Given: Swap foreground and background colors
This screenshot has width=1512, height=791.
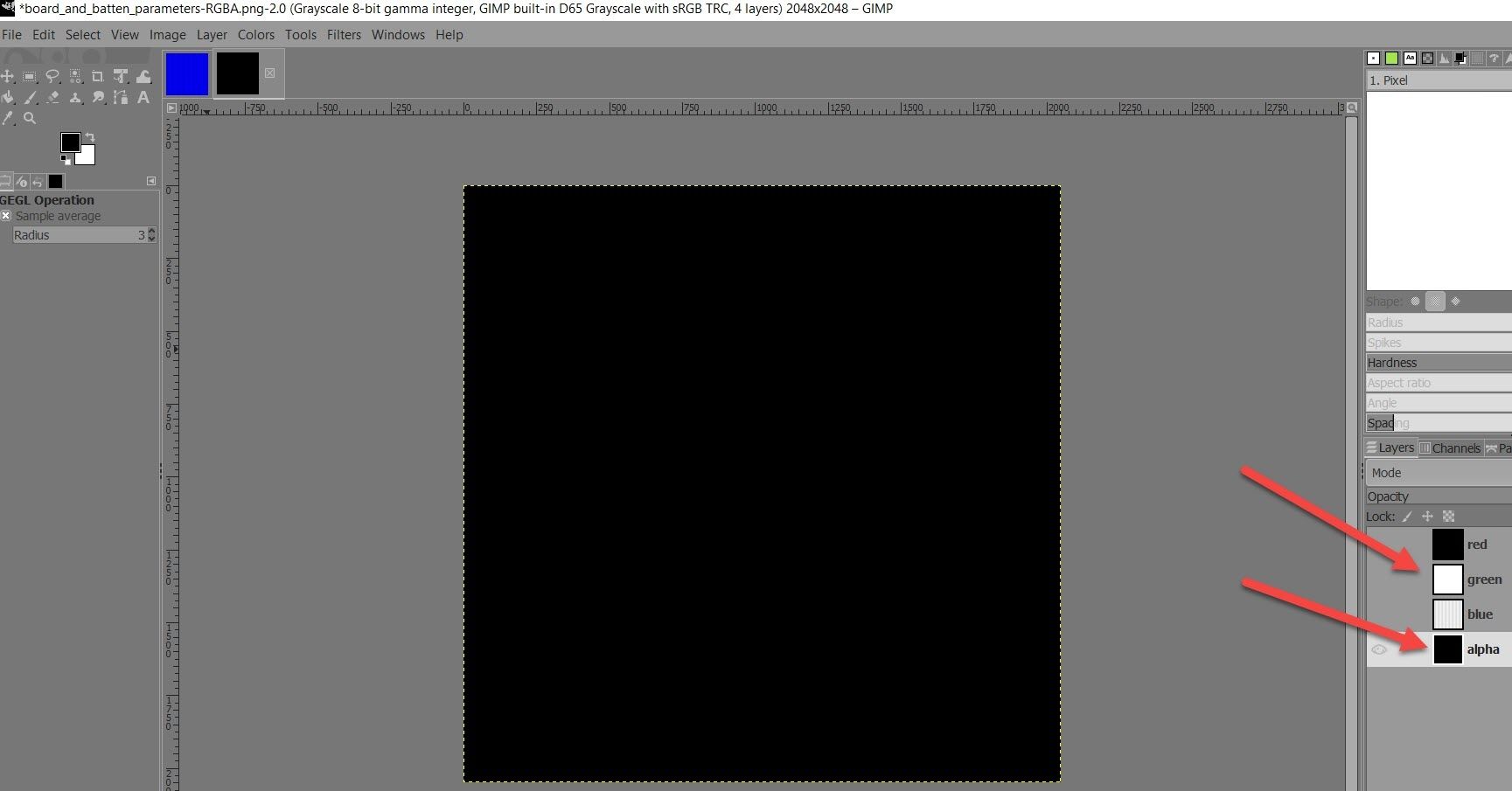Looking at the screenshot, I should click(x=89, y=138).
